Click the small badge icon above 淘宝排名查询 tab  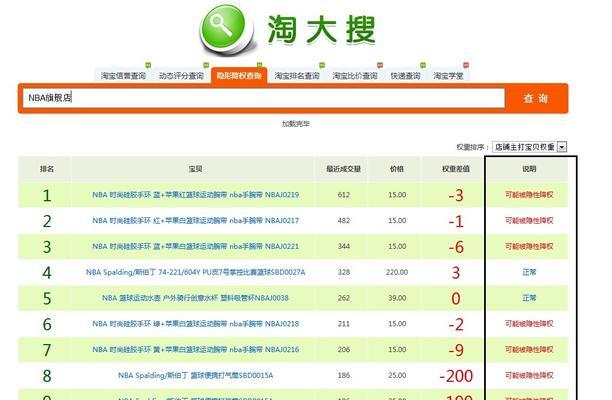pyautogui.click(x=322, y=65)
